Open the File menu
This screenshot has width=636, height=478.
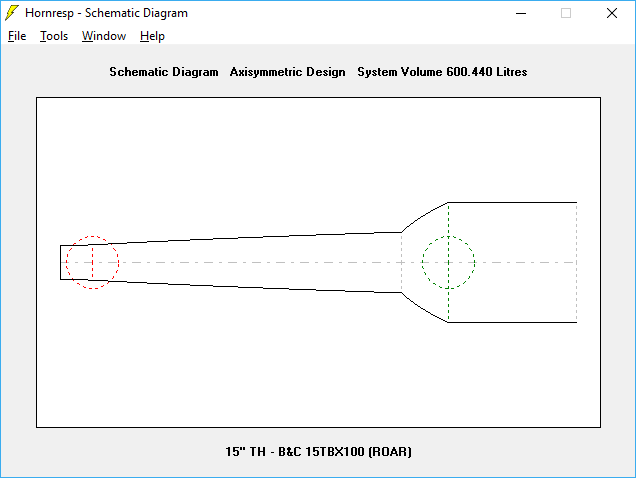pos(17,36)
